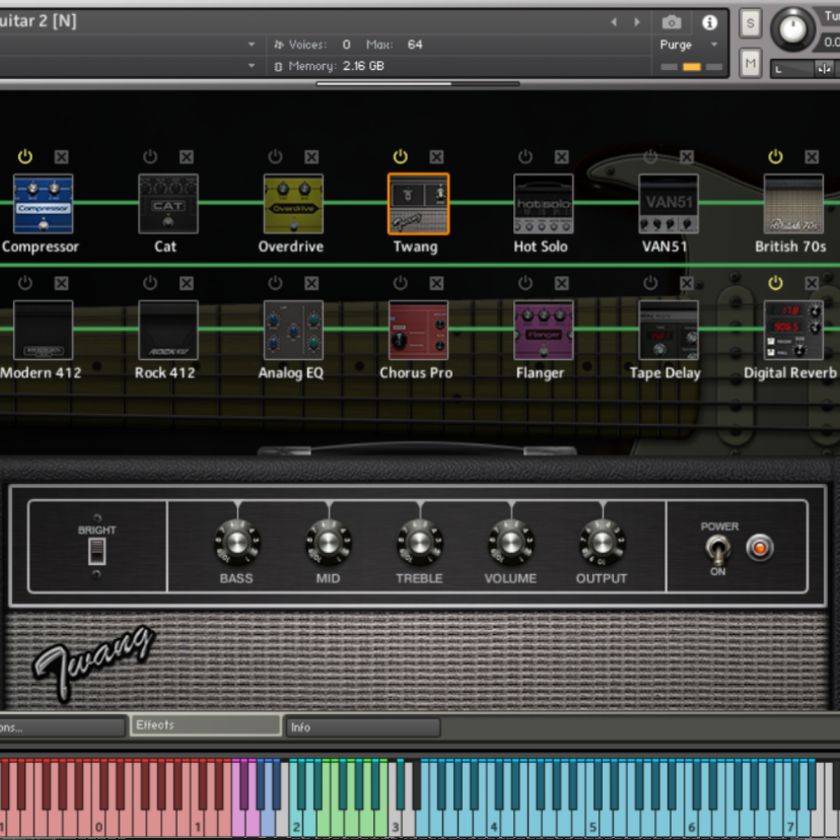Image resolution: width=840 pixels, height=840 pixels.
Task: Select the Overdrive pedal
Action: (x=294, y=204)
